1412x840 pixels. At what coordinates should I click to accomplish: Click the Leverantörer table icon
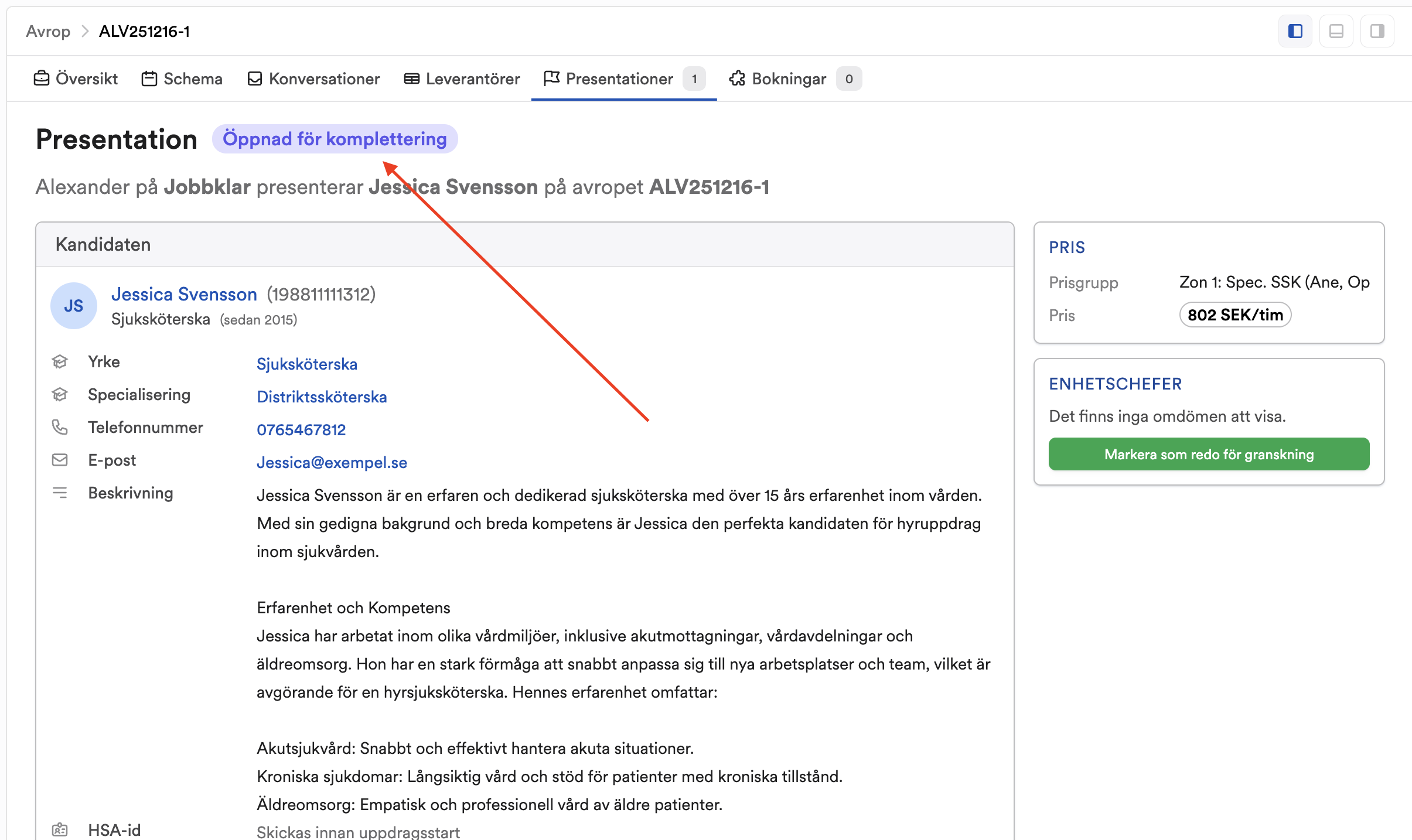tap(412, 78)
